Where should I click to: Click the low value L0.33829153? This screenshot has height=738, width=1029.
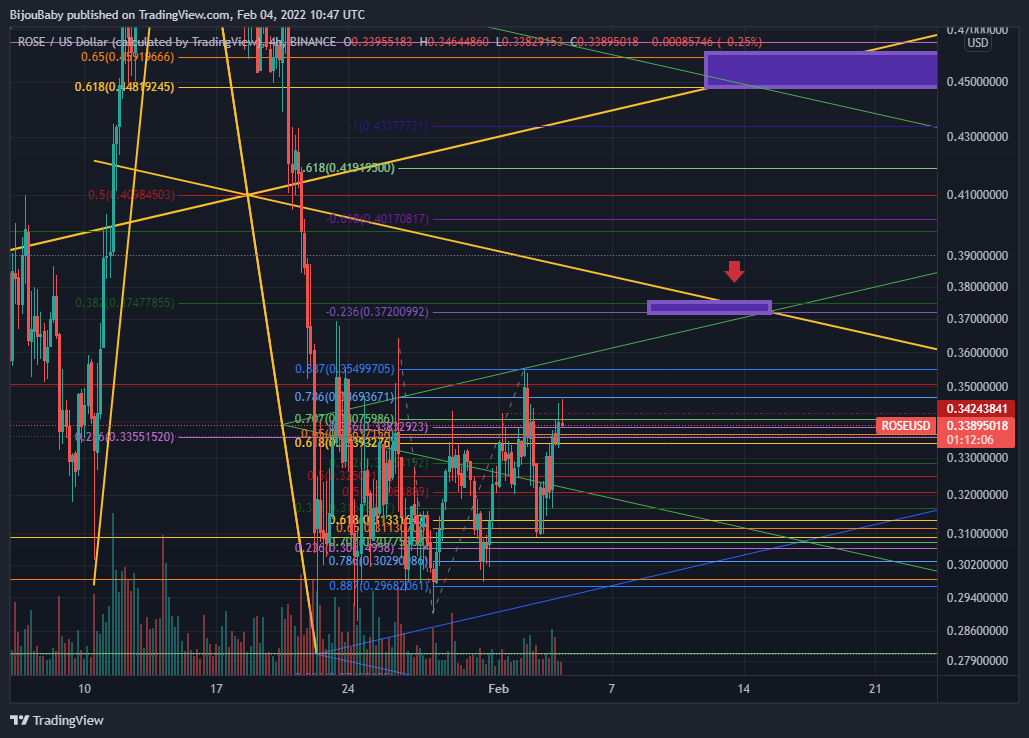[529, 41]
